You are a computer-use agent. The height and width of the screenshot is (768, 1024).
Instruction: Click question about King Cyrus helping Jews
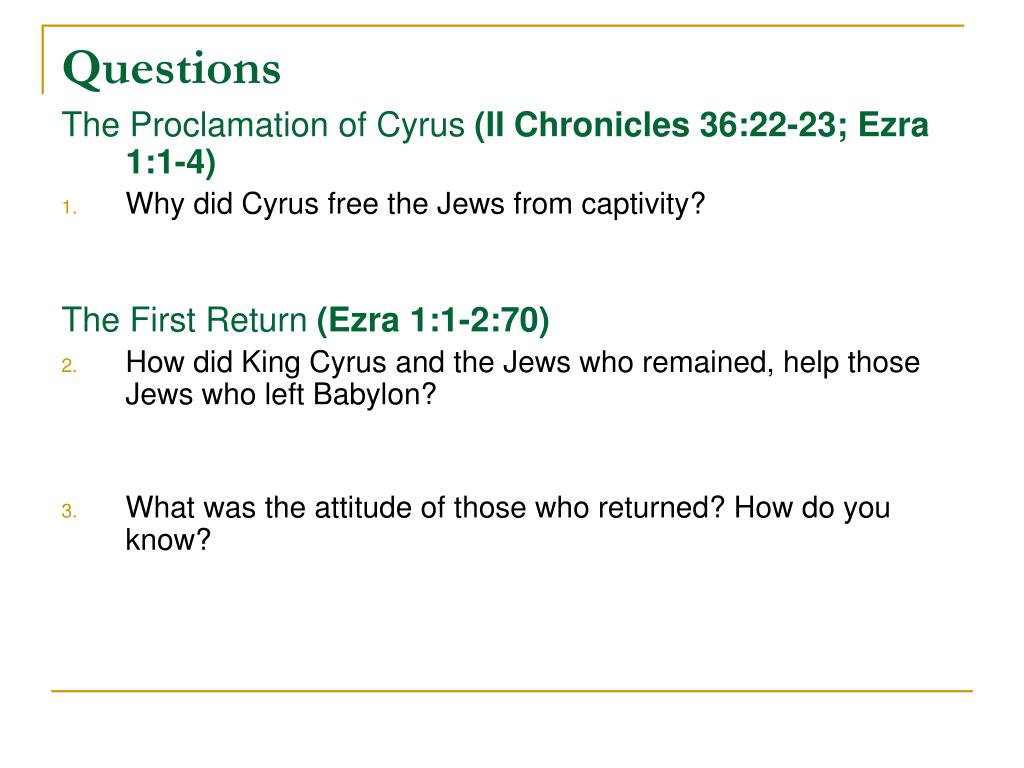tap(522, 379)
